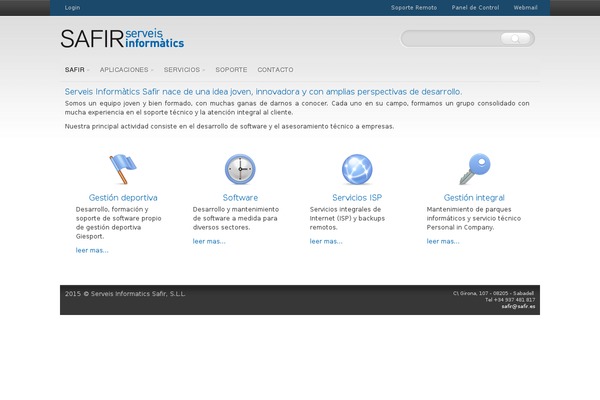
Task: Click the headline about Serveis Informàtics Safir
Action: click(263, 91)
